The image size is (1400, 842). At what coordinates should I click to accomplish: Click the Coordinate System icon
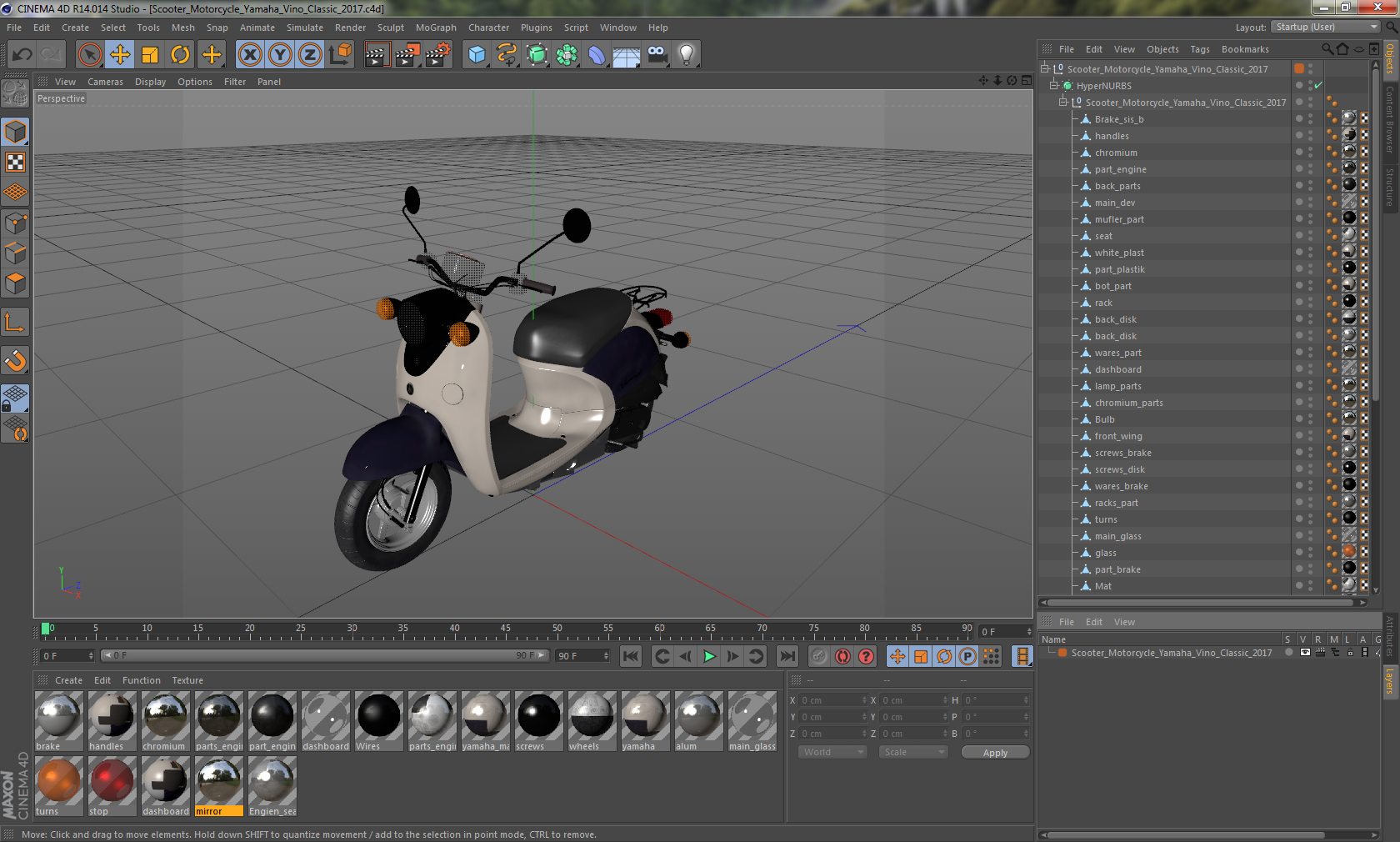(x=340, y=55)
